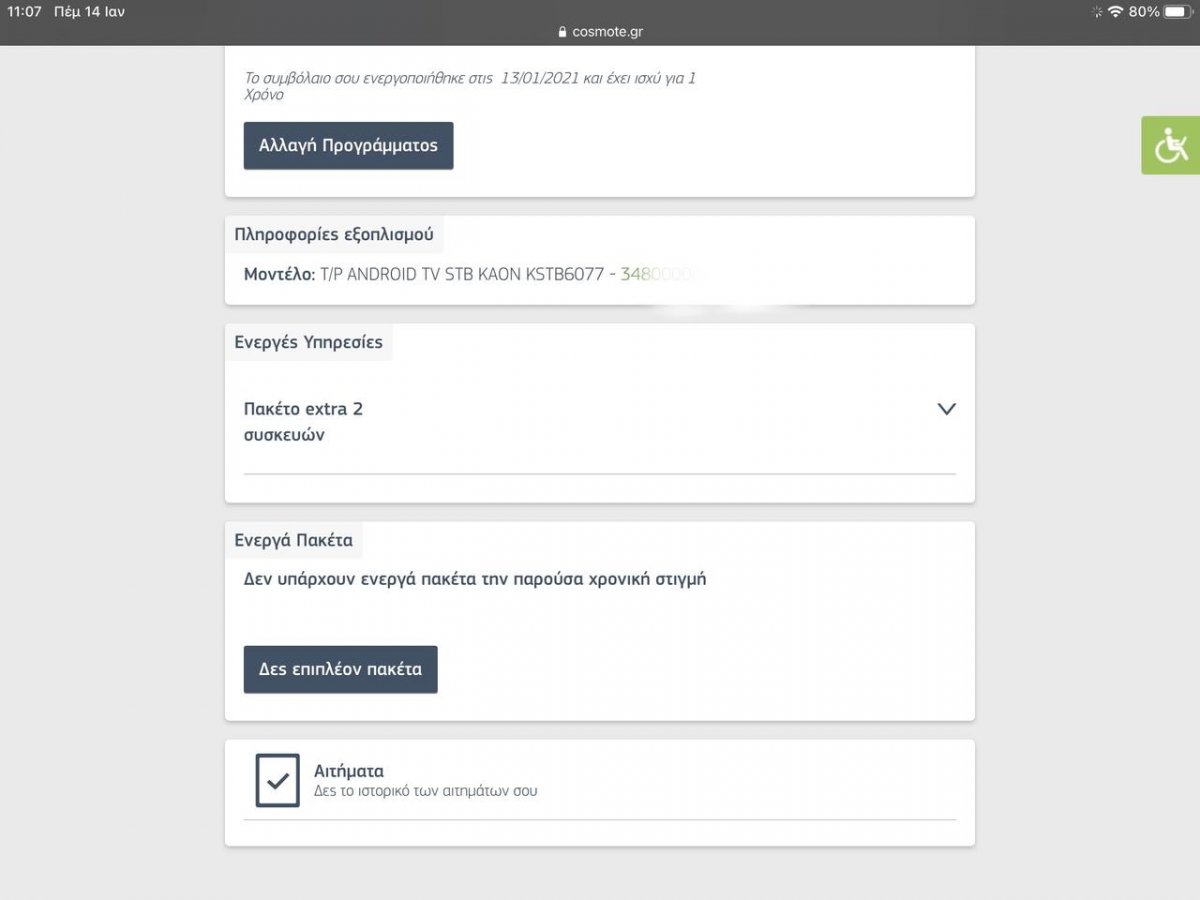
Task: Tap the 80% battery percentage text
Action: pyautogui.click(x=1144, y=12)
